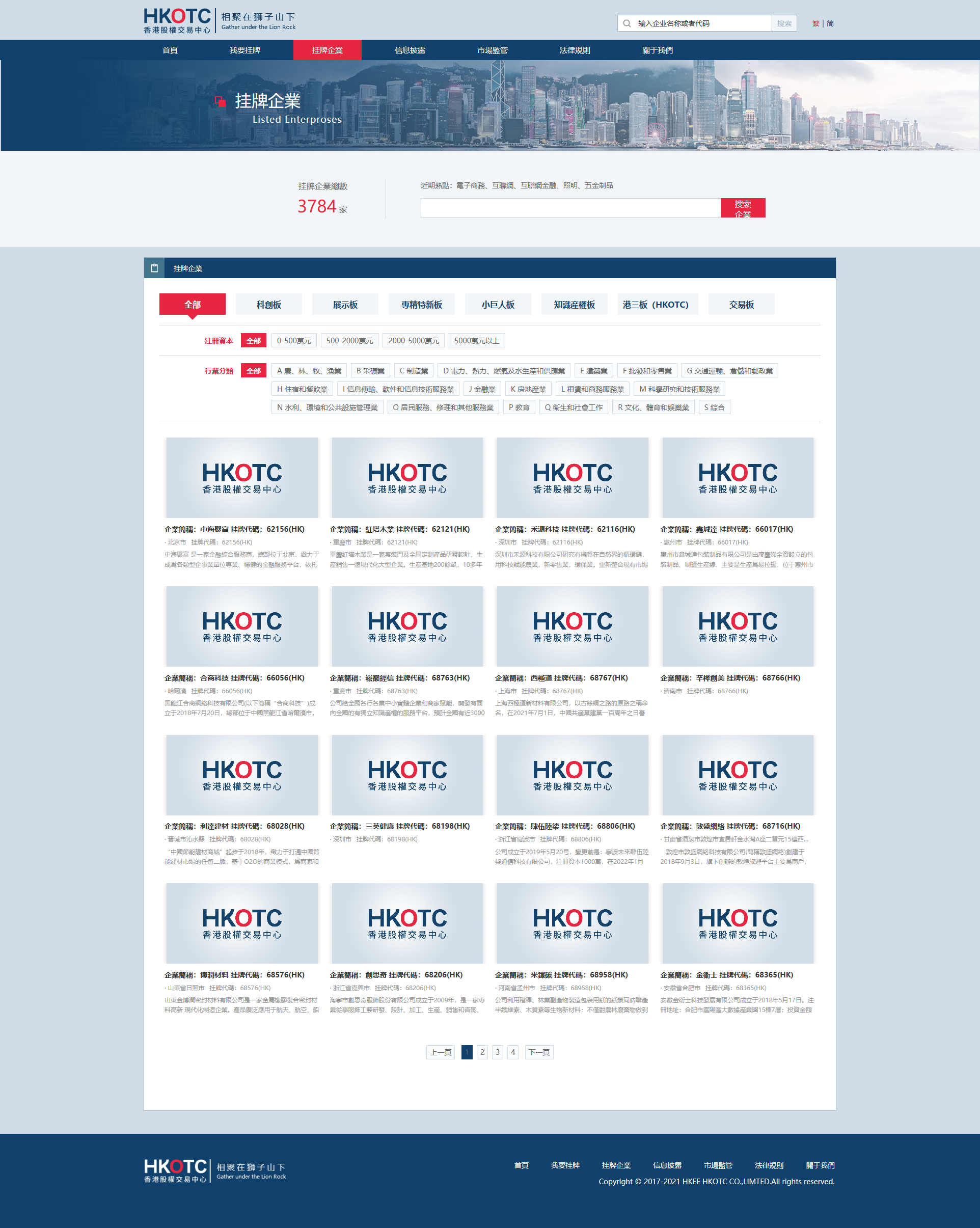
Task: Select the 交易板 board tab
Action: click(x=742, y=304)
